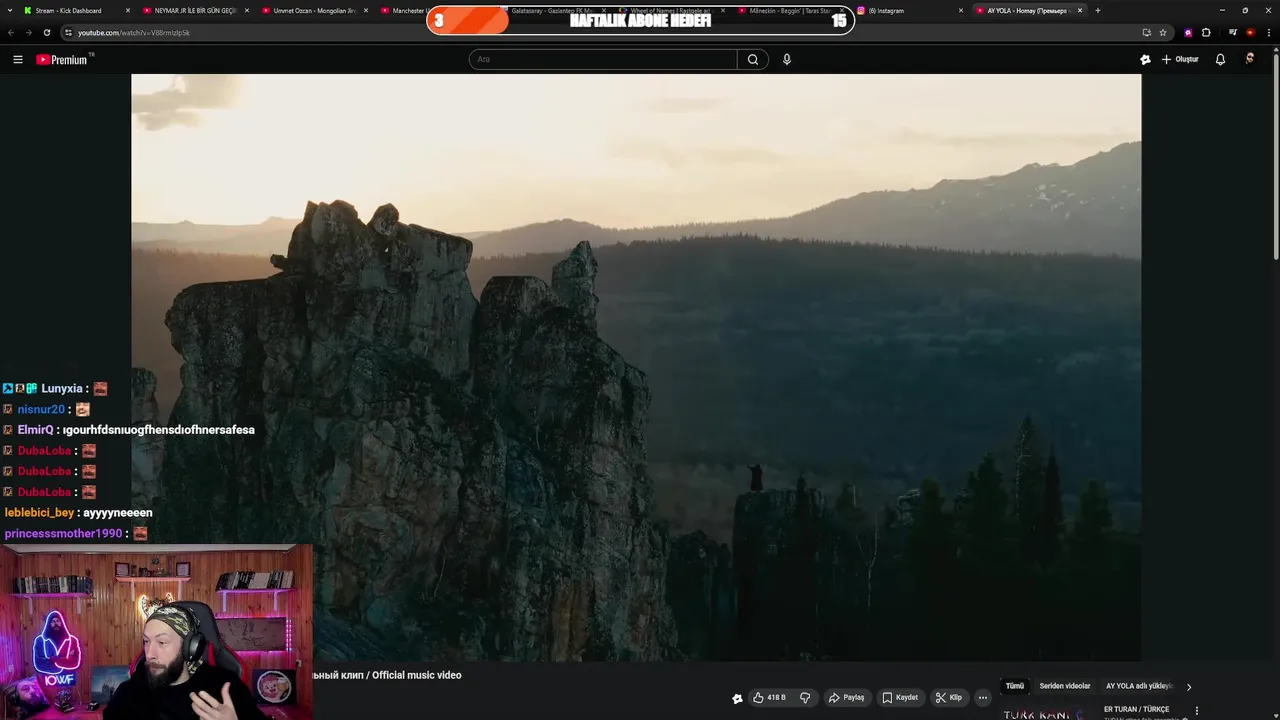Click the sparkle icon beside Oluştur
Image resolution: width=1280 pixels, height=720 pixels.
[x=1145, y=60]
